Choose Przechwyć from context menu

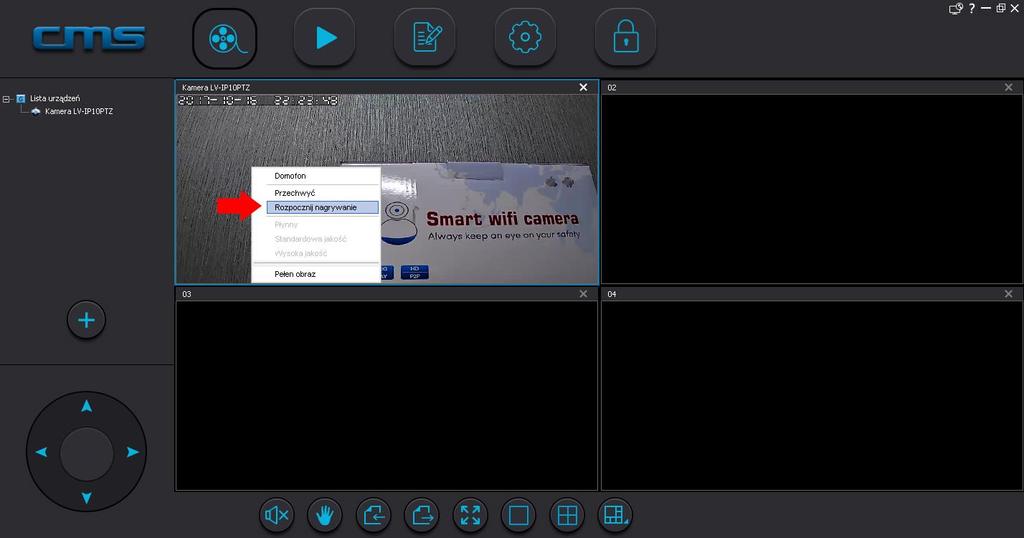tap(295, 193)
